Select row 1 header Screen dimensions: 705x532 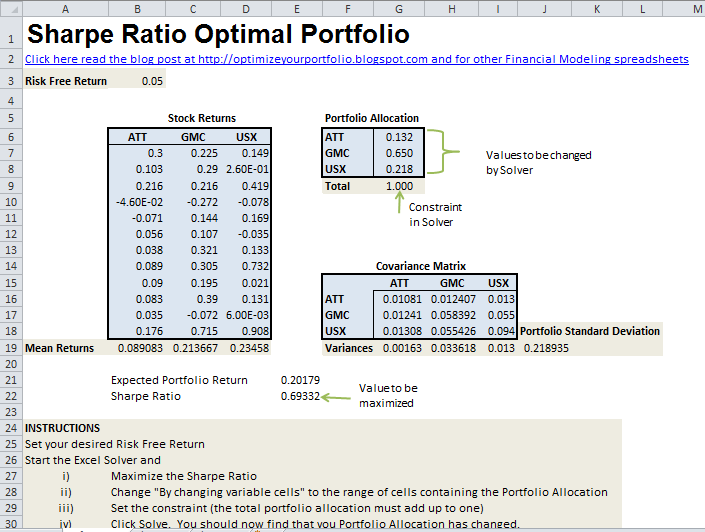[x=11, y=34]
